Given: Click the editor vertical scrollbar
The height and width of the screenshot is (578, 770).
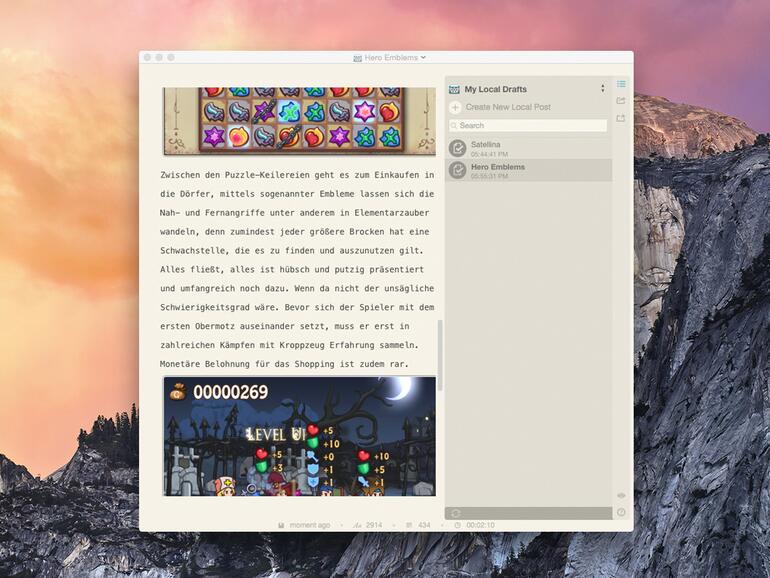Looking at the screenshot, I should coord(440,355).
